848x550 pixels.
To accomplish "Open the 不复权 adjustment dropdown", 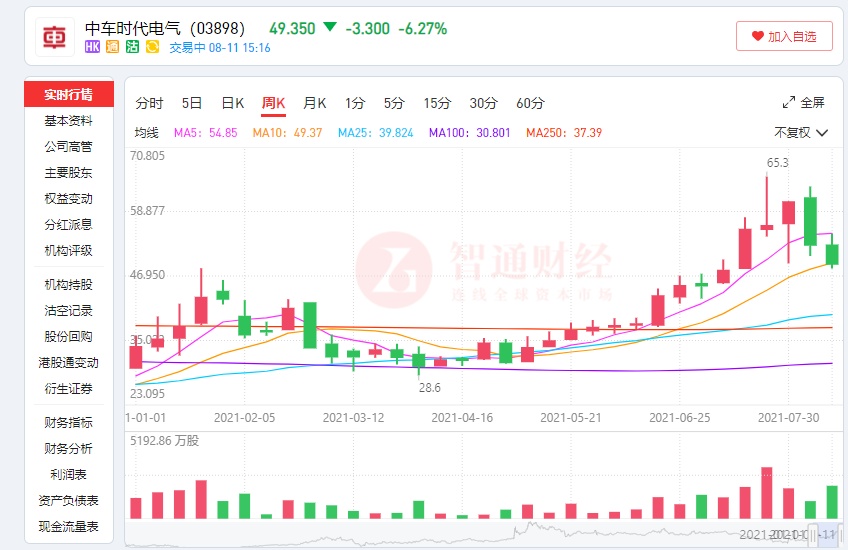I will click(x=801, y=132).
